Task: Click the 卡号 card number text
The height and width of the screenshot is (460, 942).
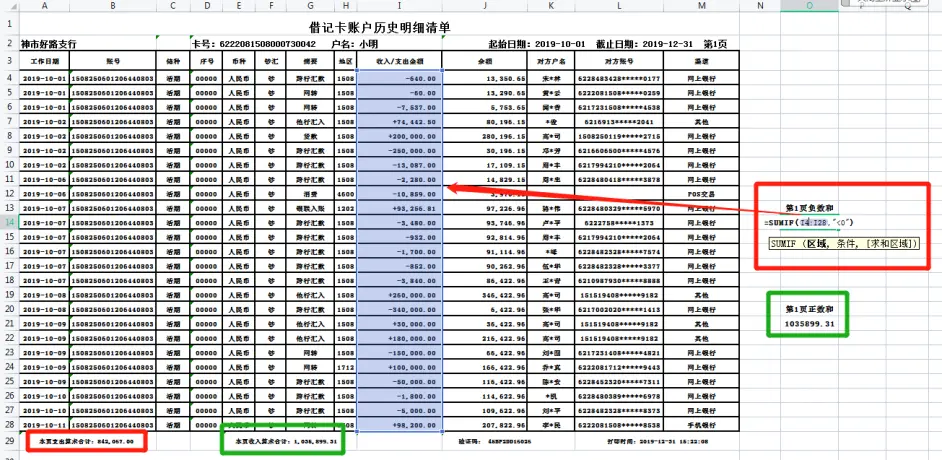Action: pos(254,44)
